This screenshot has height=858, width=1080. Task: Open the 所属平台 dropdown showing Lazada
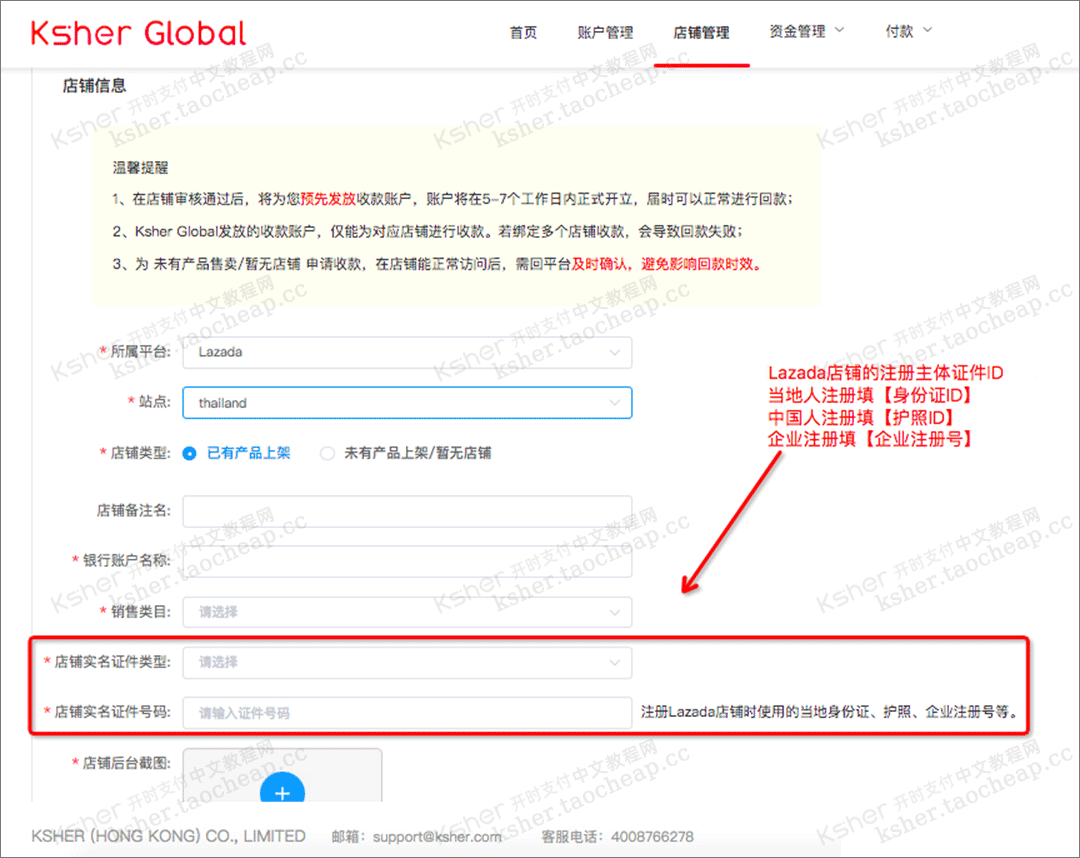407,352
